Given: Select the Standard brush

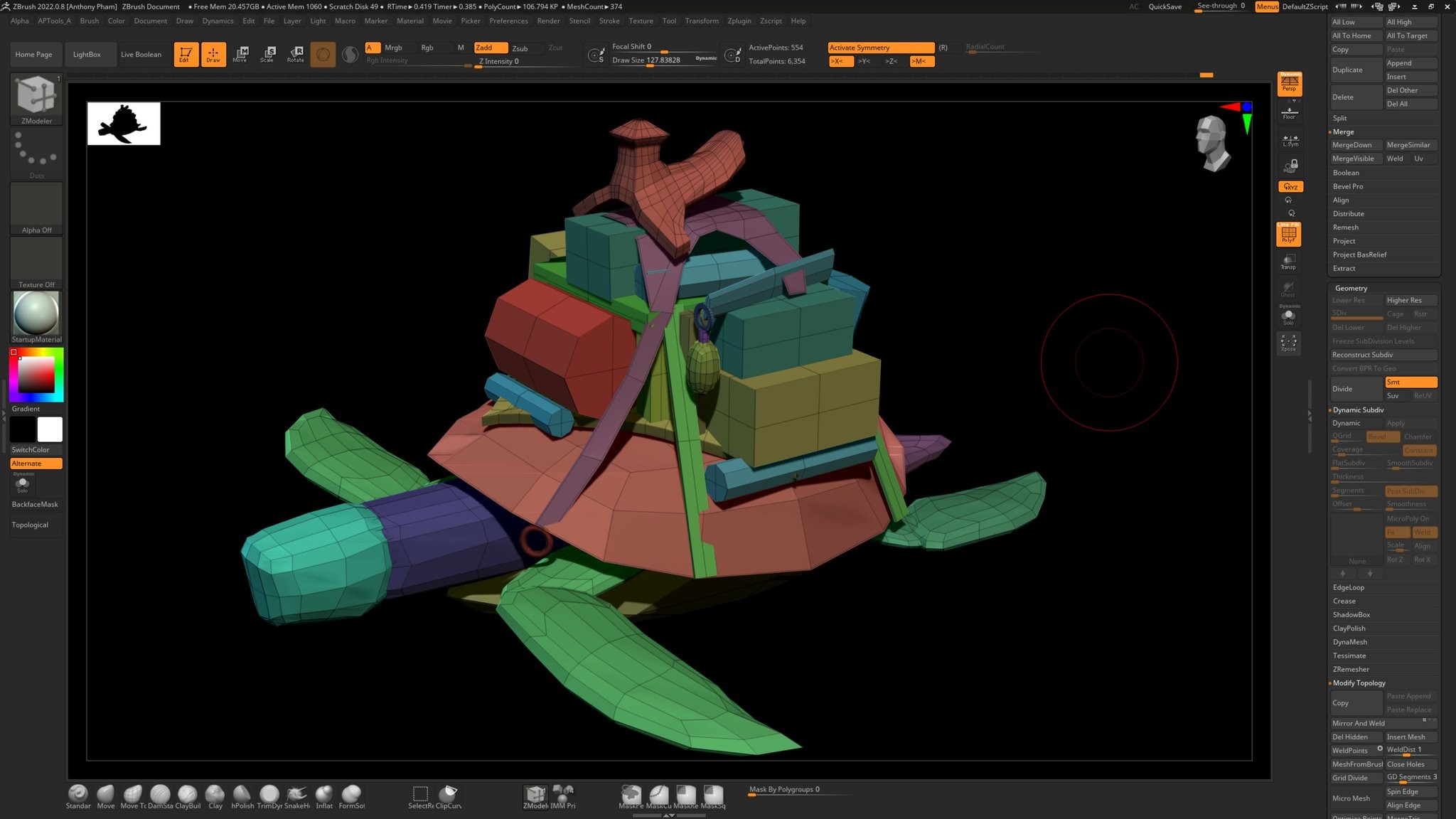Looking at the screenshot, I should [x=78, y=797].
